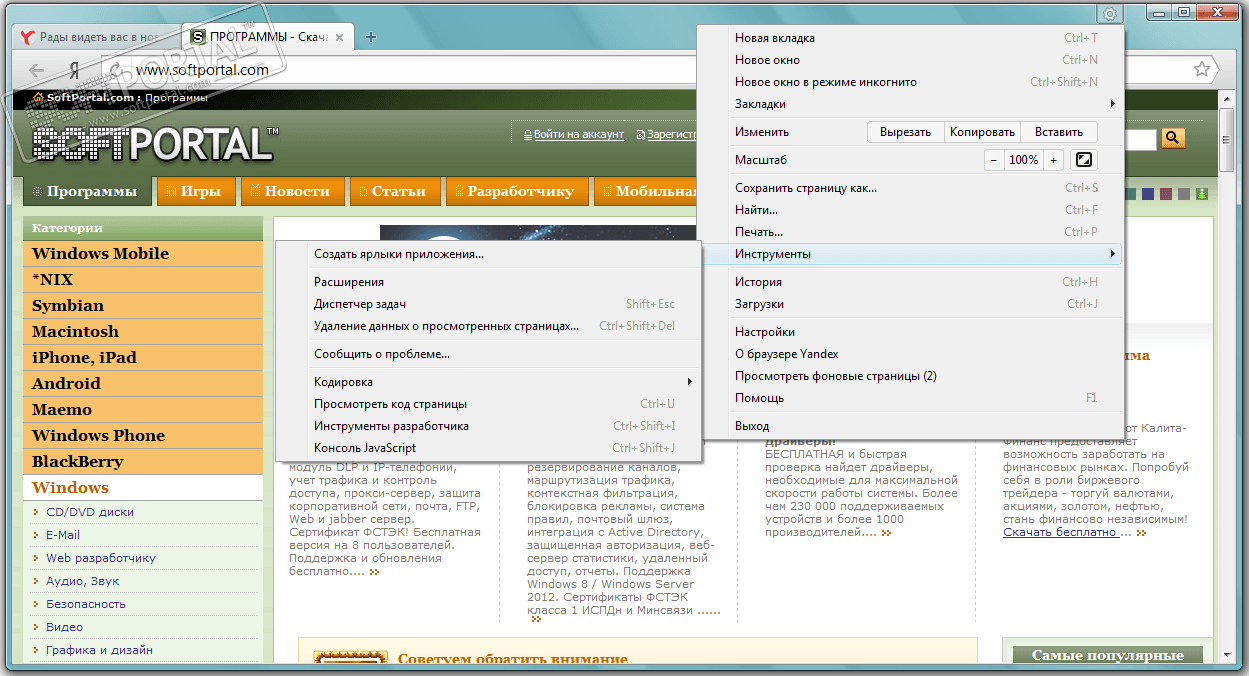The width and height of the screenshot is (1249, 676).
Task: Click the Yandex 'Я' home button
Action: point(74,70)
